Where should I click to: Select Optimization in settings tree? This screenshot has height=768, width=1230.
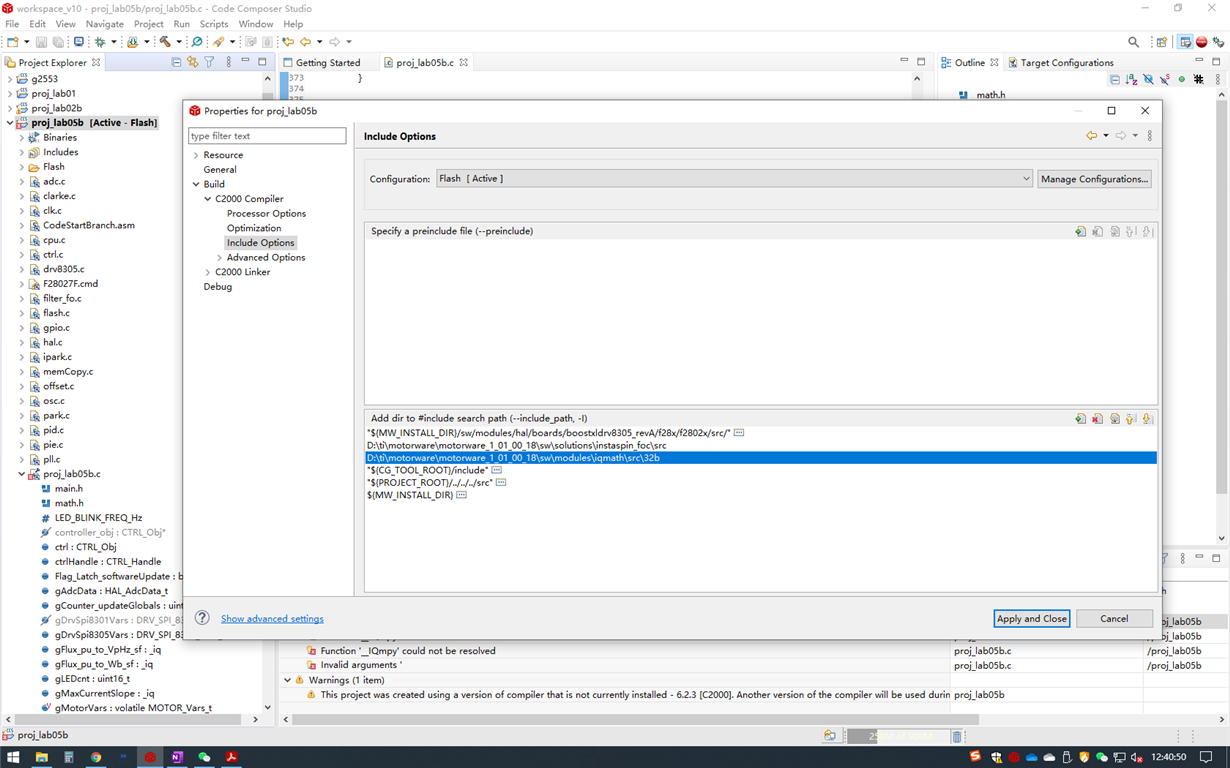coord(254,228)
